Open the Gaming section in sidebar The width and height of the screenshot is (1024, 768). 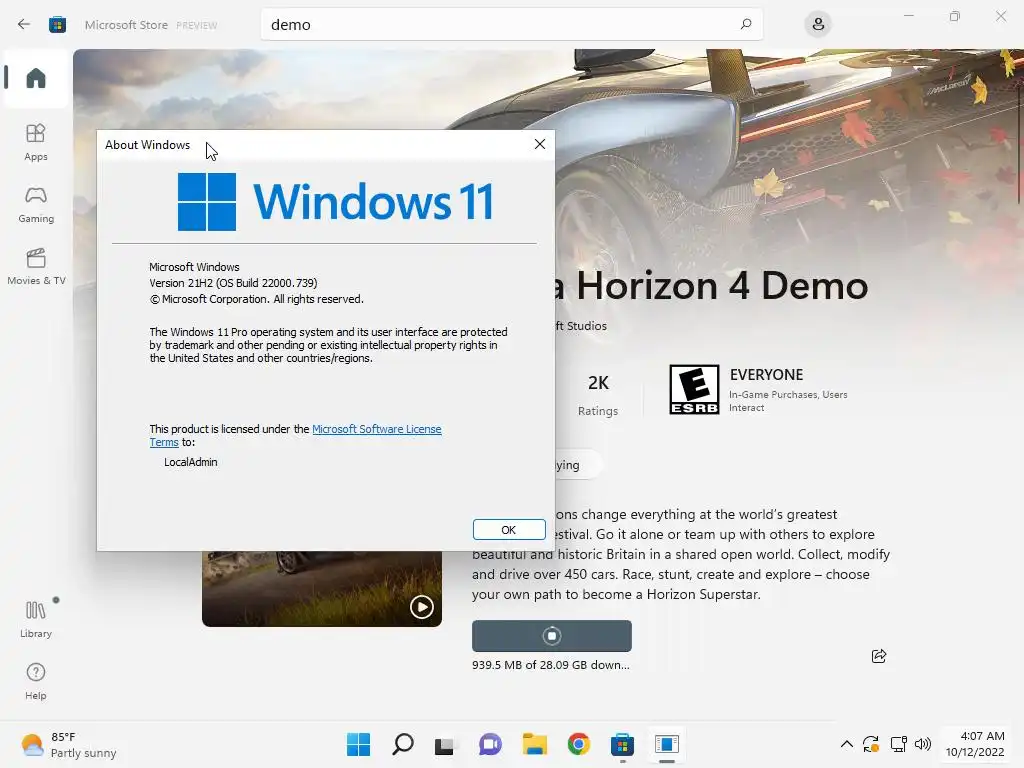(x=36, y=204)
